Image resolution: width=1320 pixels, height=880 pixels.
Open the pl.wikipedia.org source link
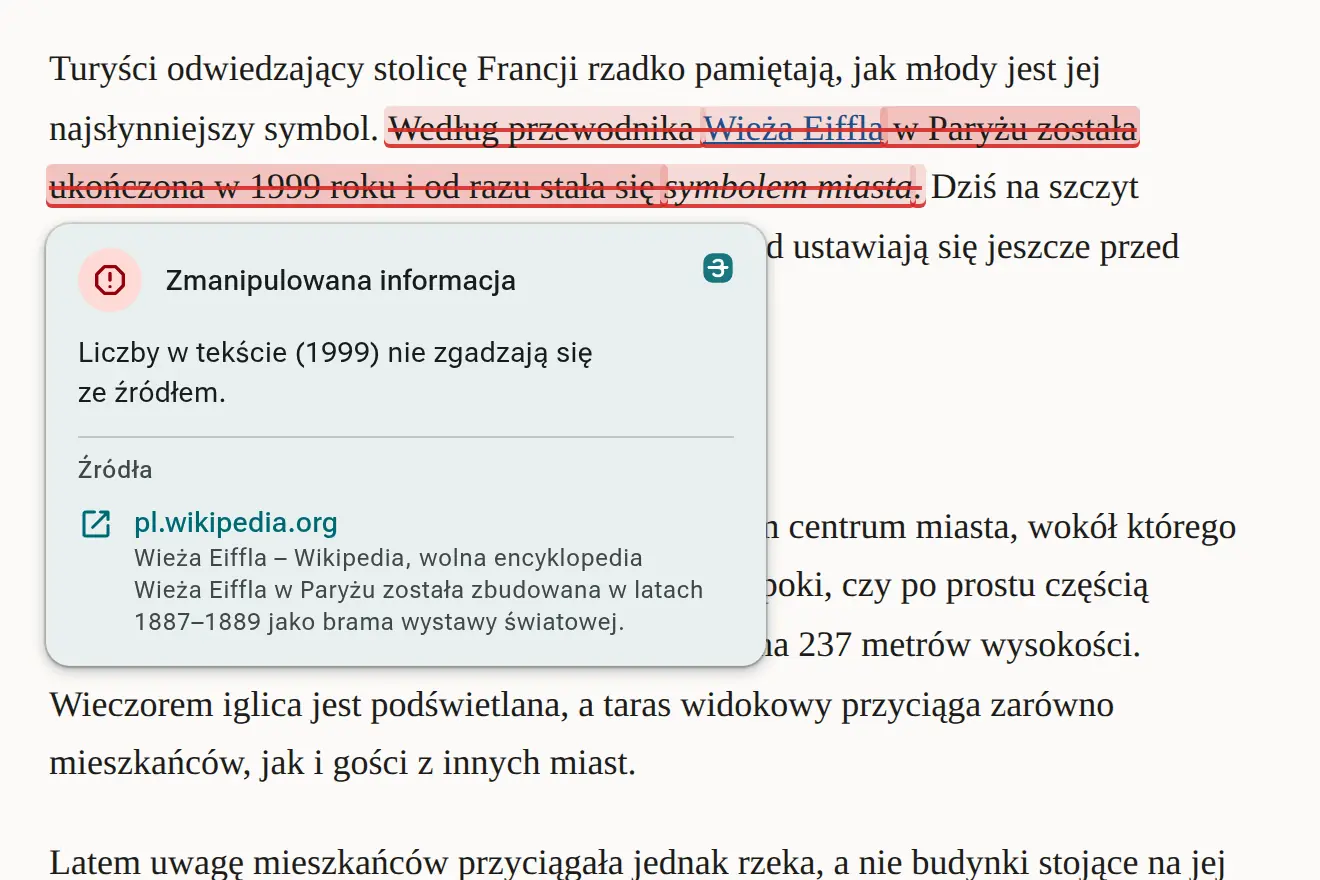(235, 523)
